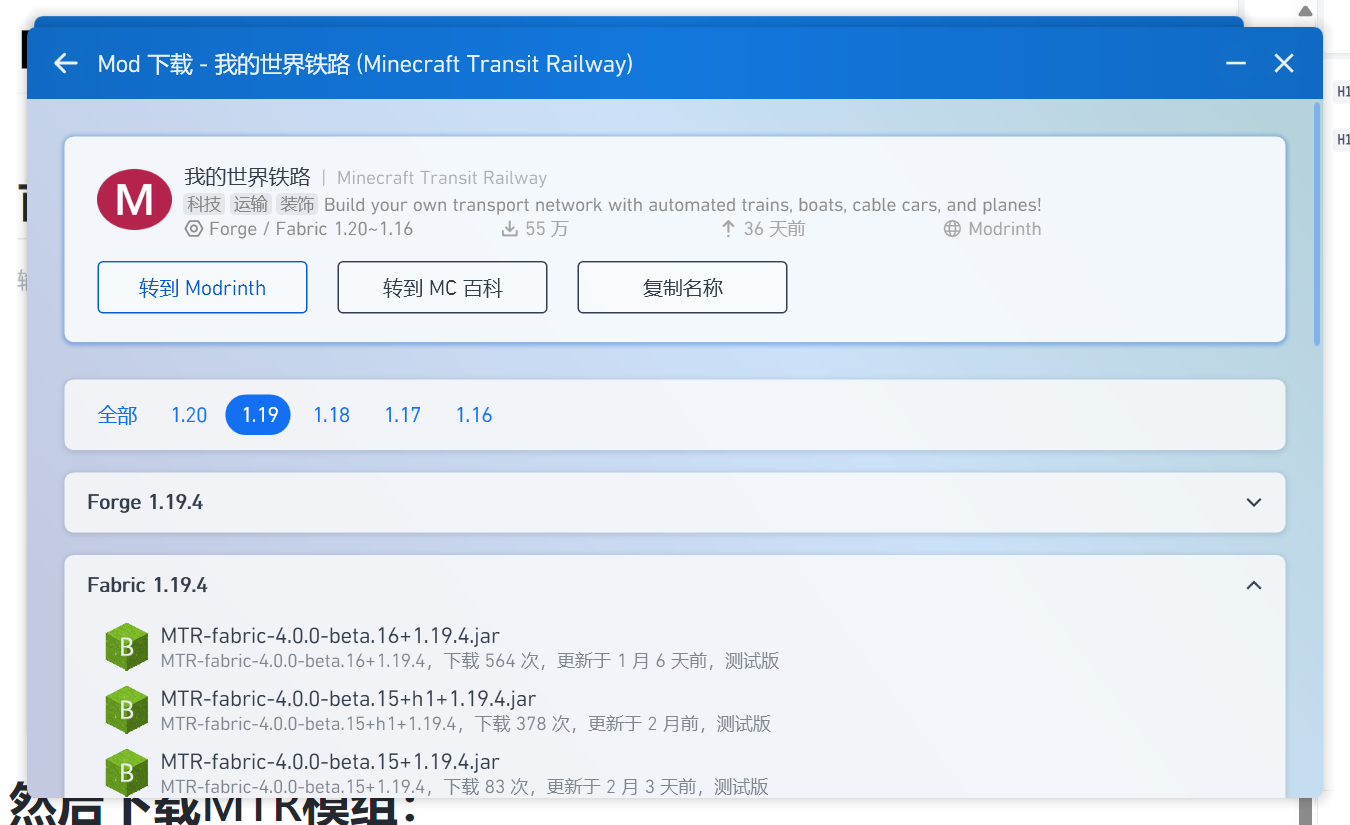Open the 转到 Modrinth button
Screen dimensions: 1350x825
pyautogui.click(x=202, y=288)
